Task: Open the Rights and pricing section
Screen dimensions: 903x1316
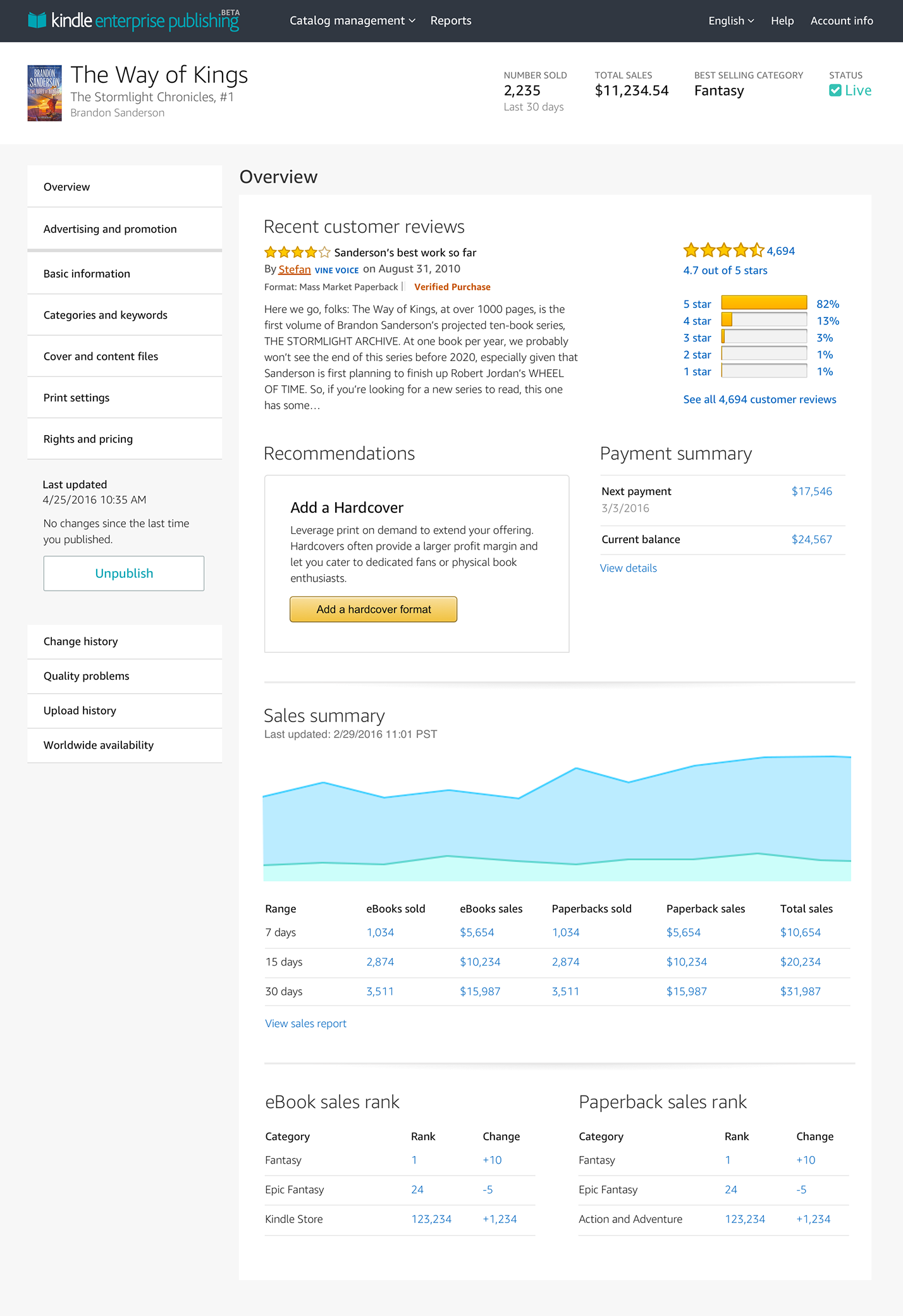Action: [125, 439]
